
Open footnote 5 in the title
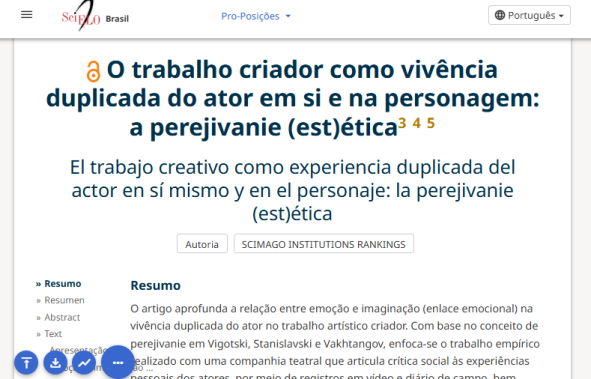(x=431, y=123)
